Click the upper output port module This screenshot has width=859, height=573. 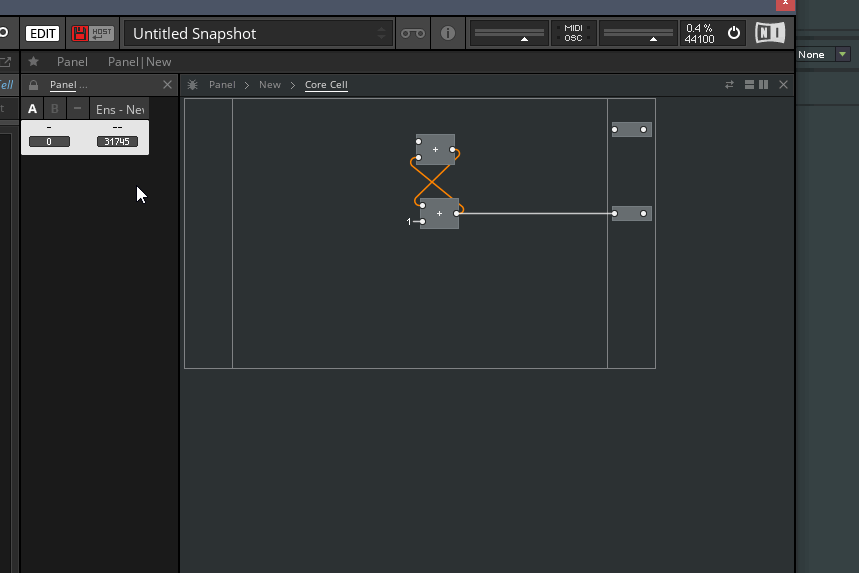(632, 130)
